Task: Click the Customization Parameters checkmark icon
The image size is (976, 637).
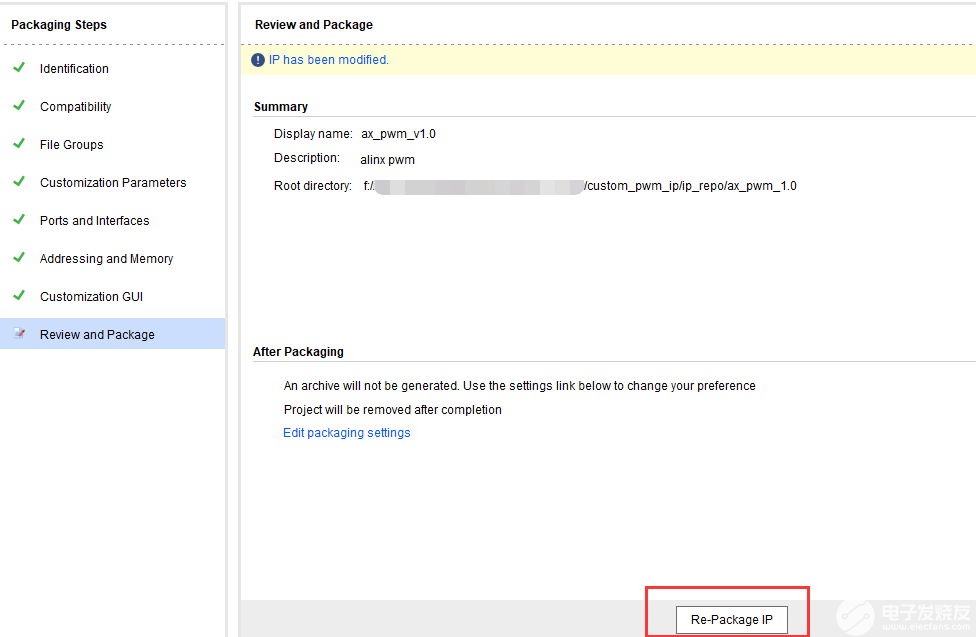Action: click(x=18, y=182)
